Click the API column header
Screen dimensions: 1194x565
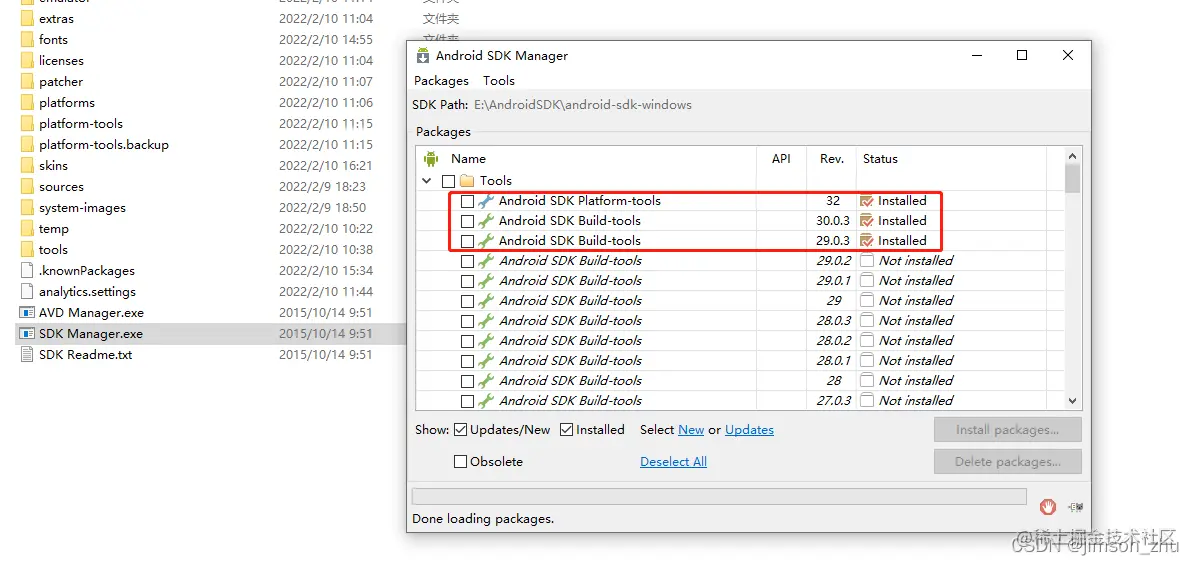tap(781, 159)
